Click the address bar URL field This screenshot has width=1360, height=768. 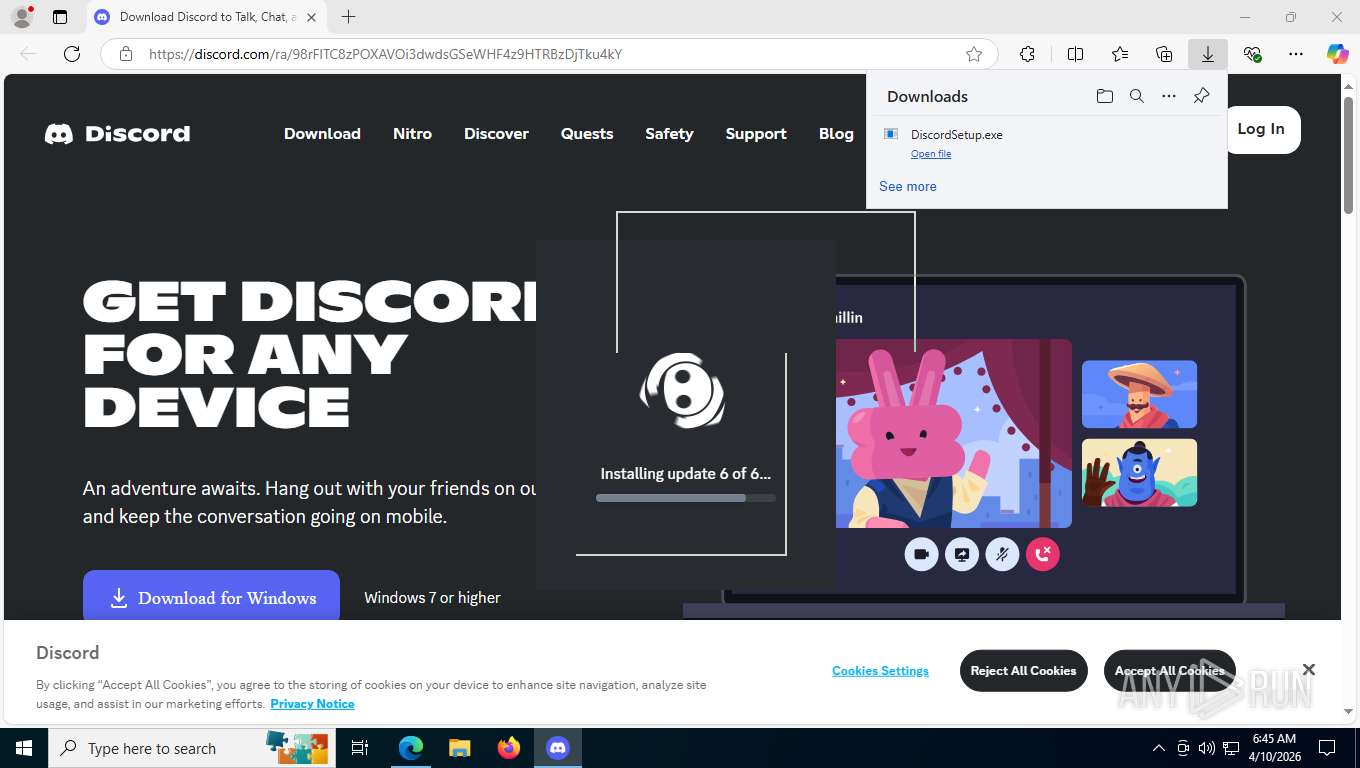click(550, 54)
